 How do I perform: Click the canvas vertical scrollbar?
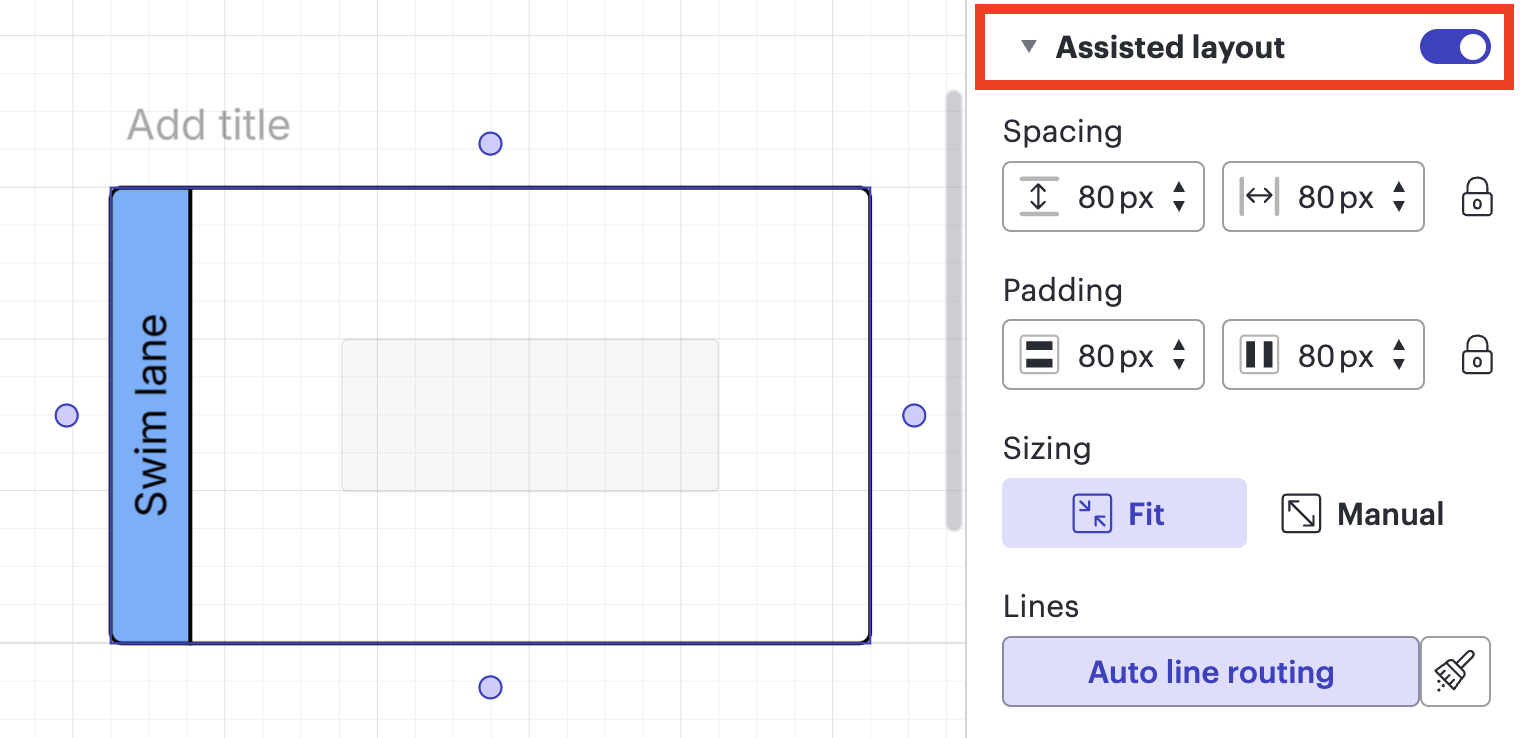click(951, 310)
